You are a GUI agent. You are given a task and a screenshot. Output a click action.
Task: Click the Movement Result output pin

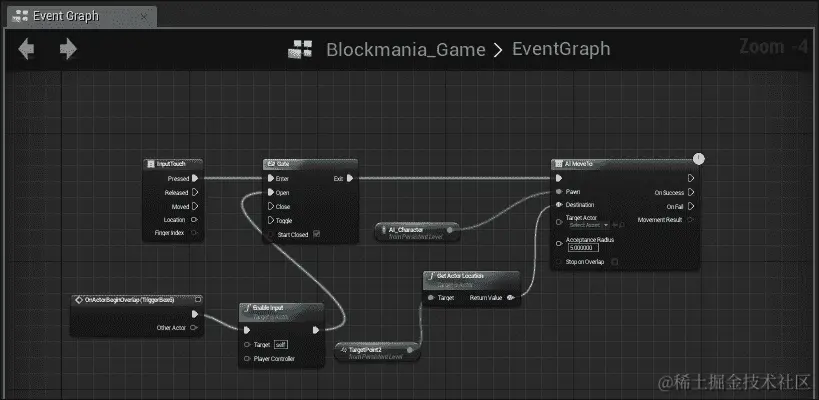click(x=691, y=220)
